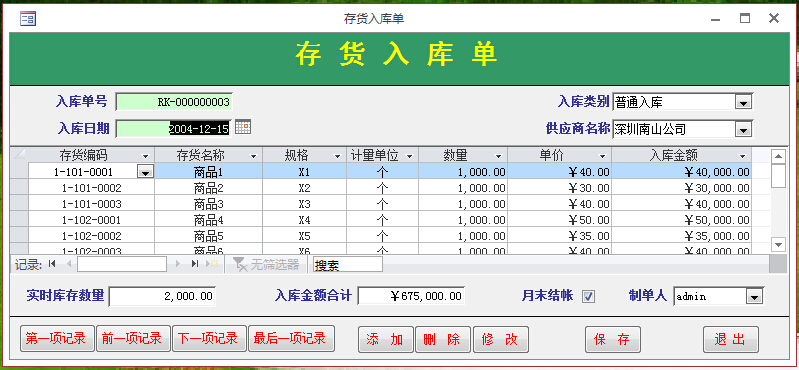Click the 第一项记录 button
The height and width of the screenshot is (370, 799).
click(x=57, y=339)
